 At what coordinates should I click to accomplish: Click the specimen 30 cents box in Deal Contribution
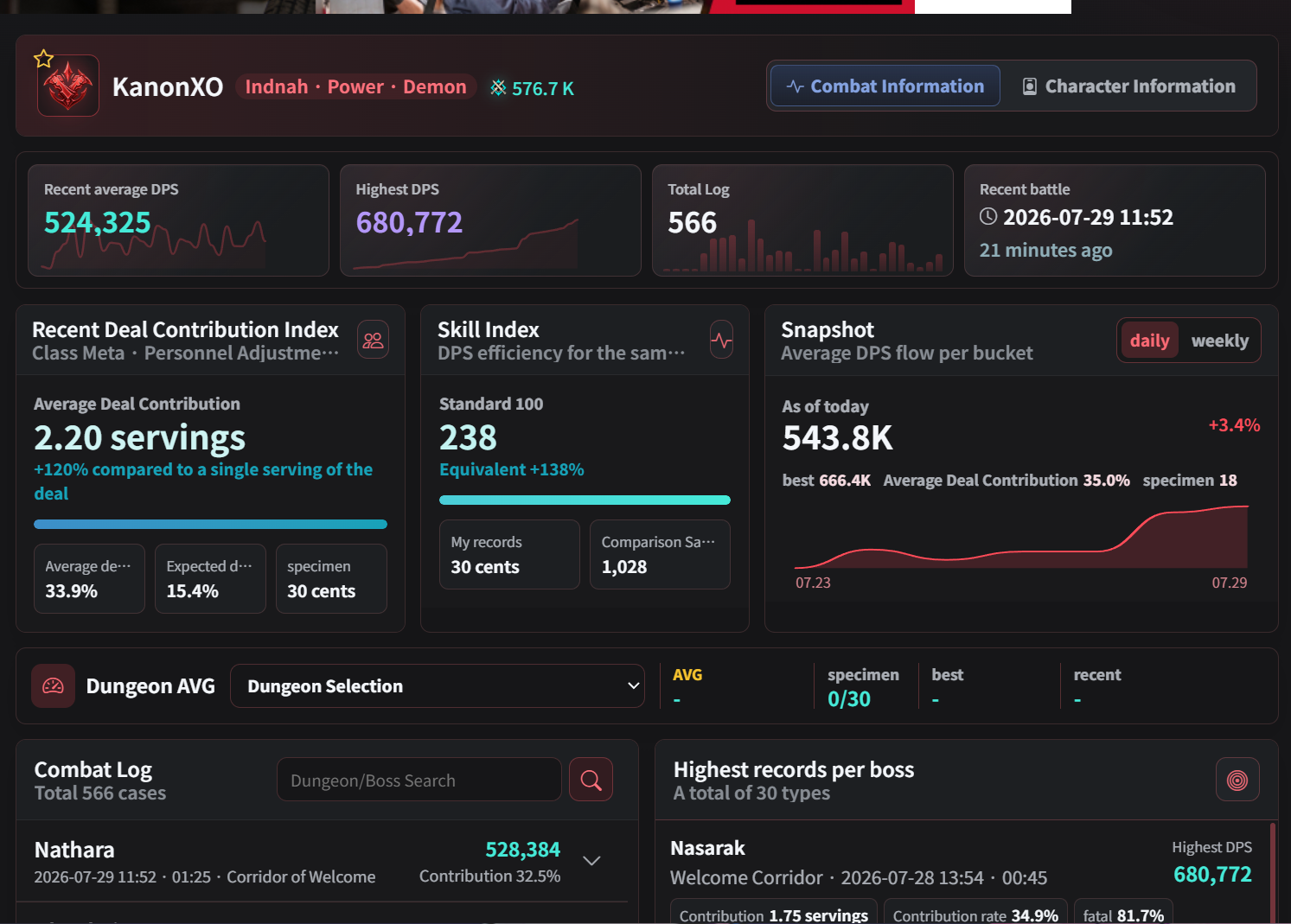coord(331,578)
